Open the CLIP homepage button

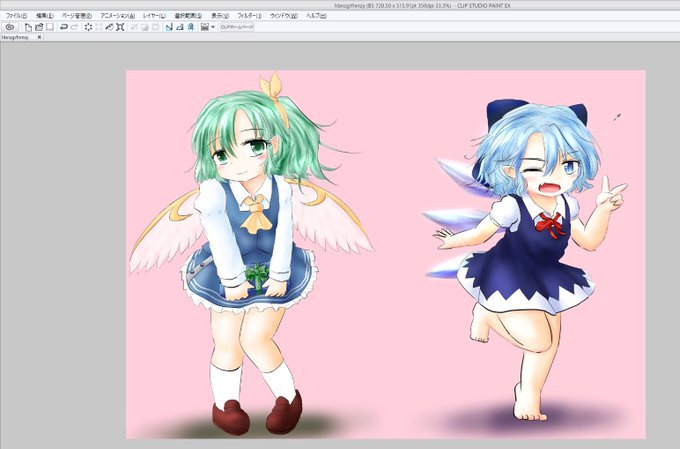(x=237, y=27)
